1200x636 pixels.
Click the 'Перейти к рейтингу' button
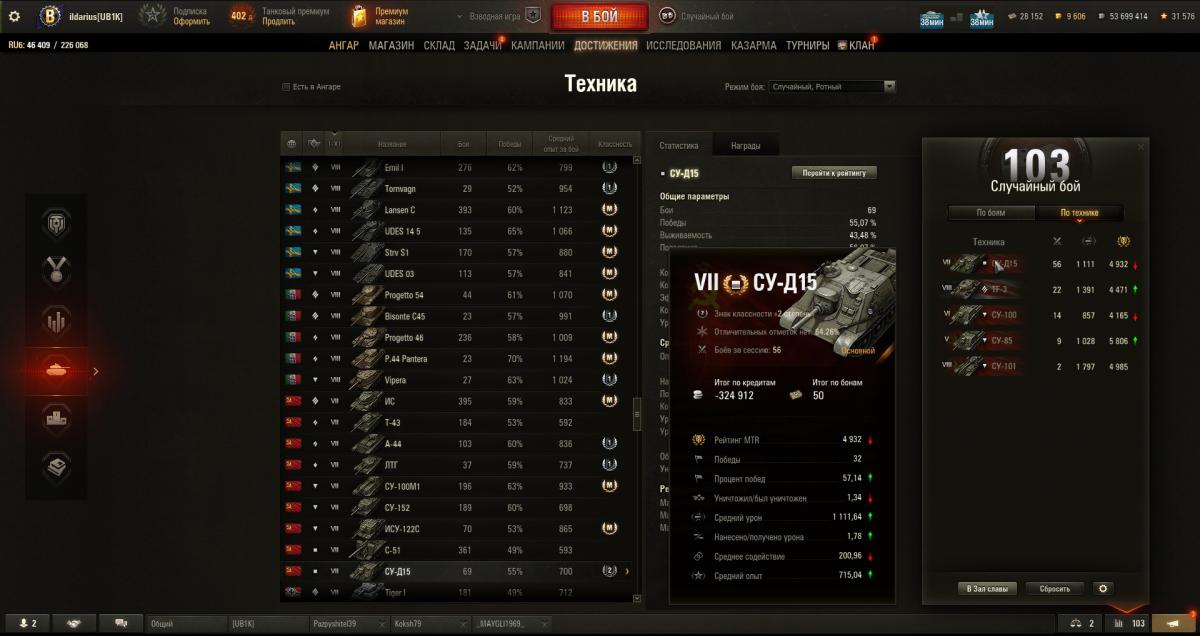(835, 173)
